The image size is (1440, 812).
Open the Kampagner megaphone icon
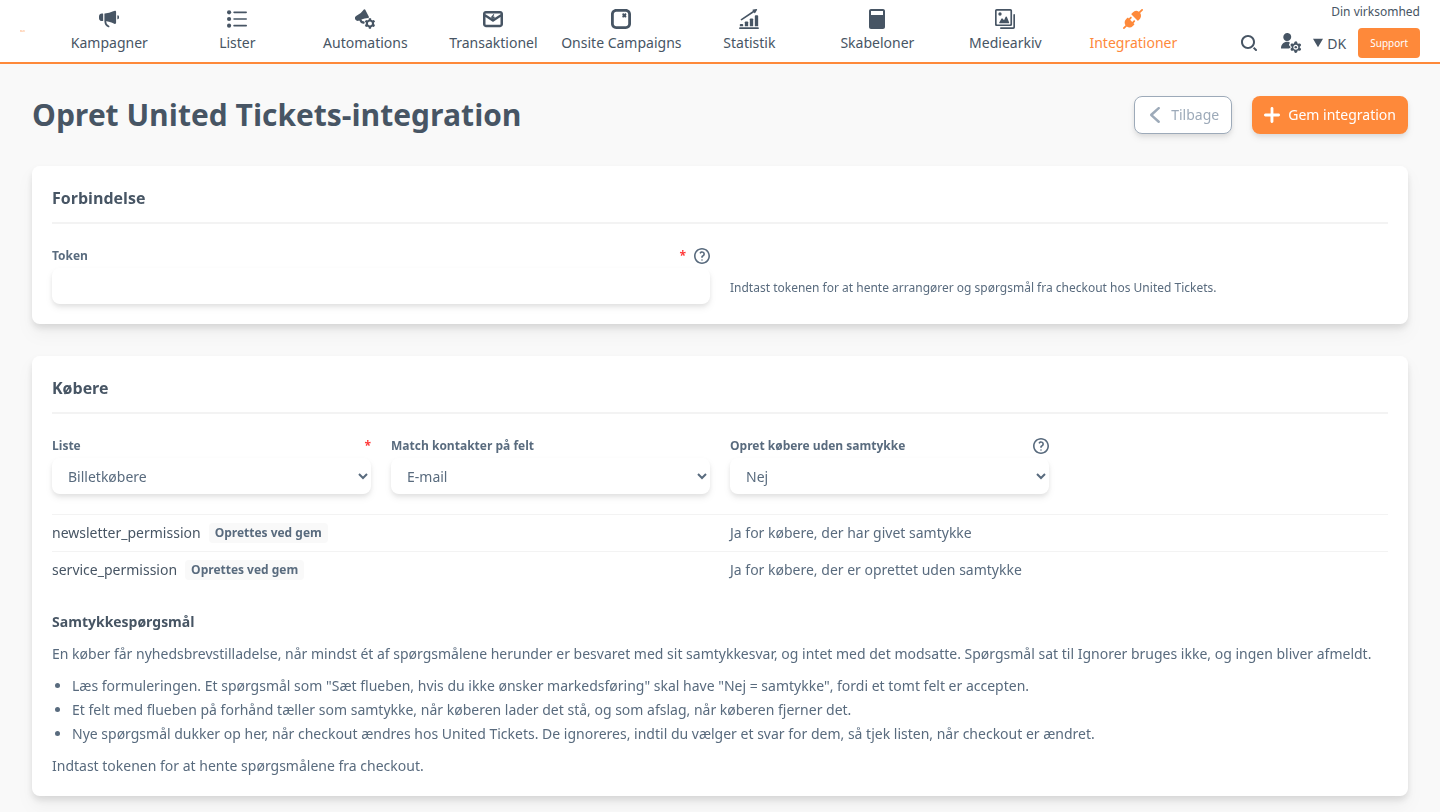tap(109, 19)
